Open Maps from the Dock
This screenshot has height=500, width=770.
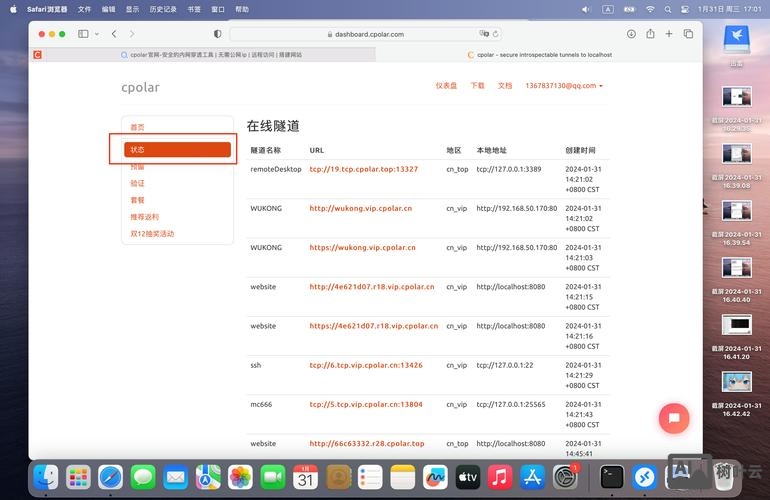click(208, 477)
